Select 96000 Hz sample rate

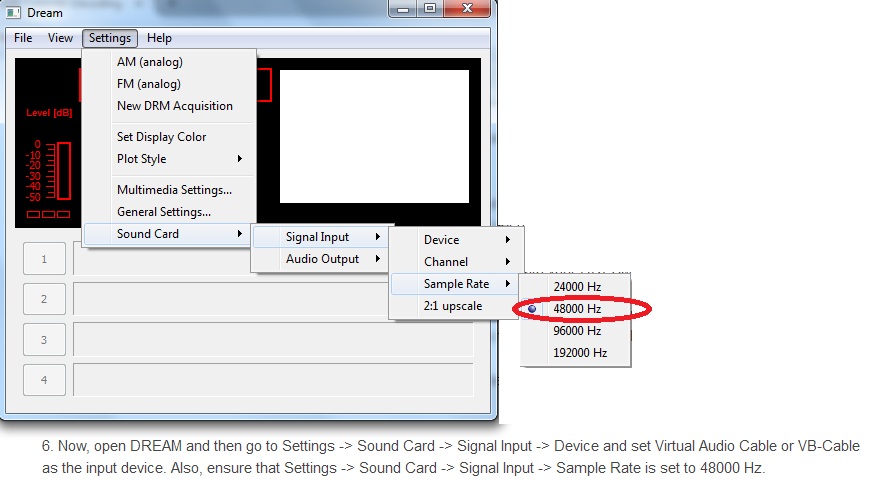pyautogui.click(x=575, y=331)
